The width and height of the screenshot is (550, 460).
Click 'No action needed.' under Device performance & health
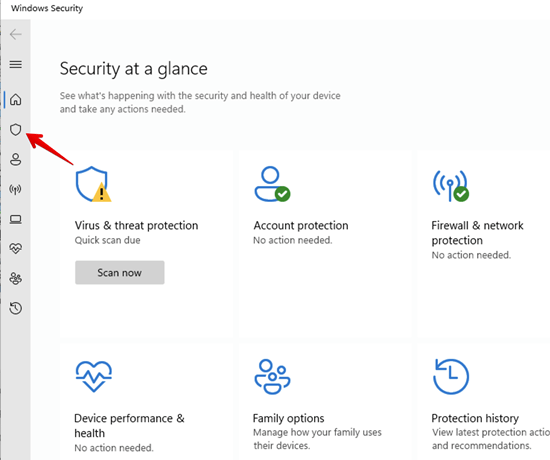[114, 448]
